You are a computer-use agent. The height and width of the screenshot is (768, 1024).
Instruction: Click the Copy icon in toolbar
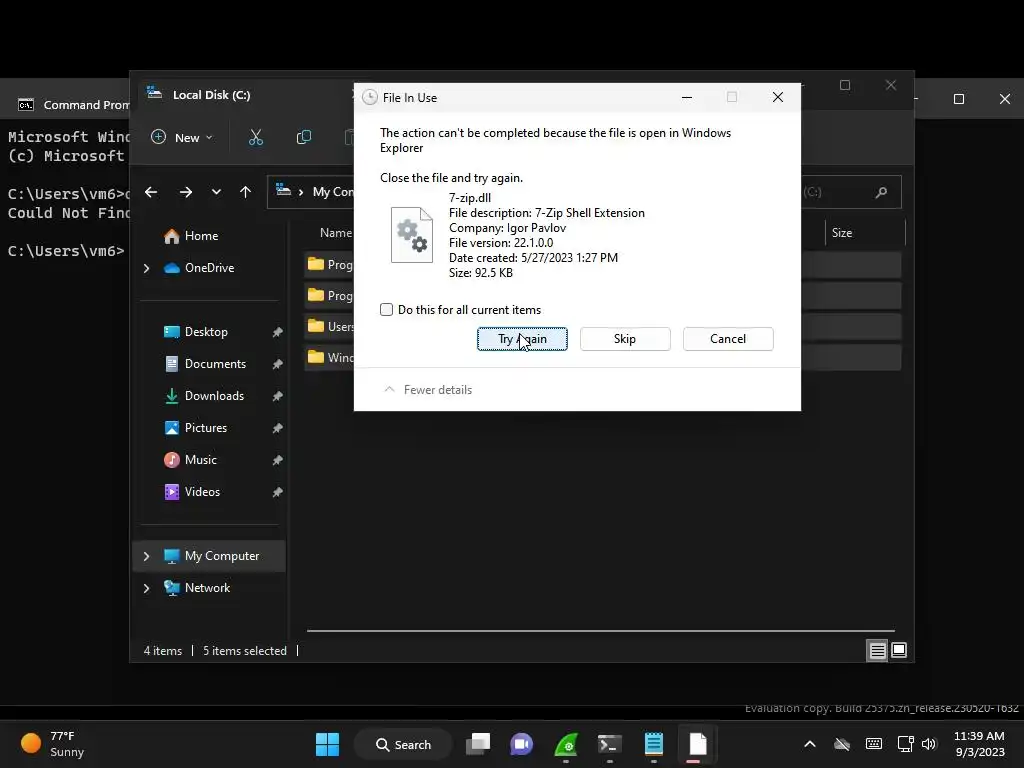[304, 137]
